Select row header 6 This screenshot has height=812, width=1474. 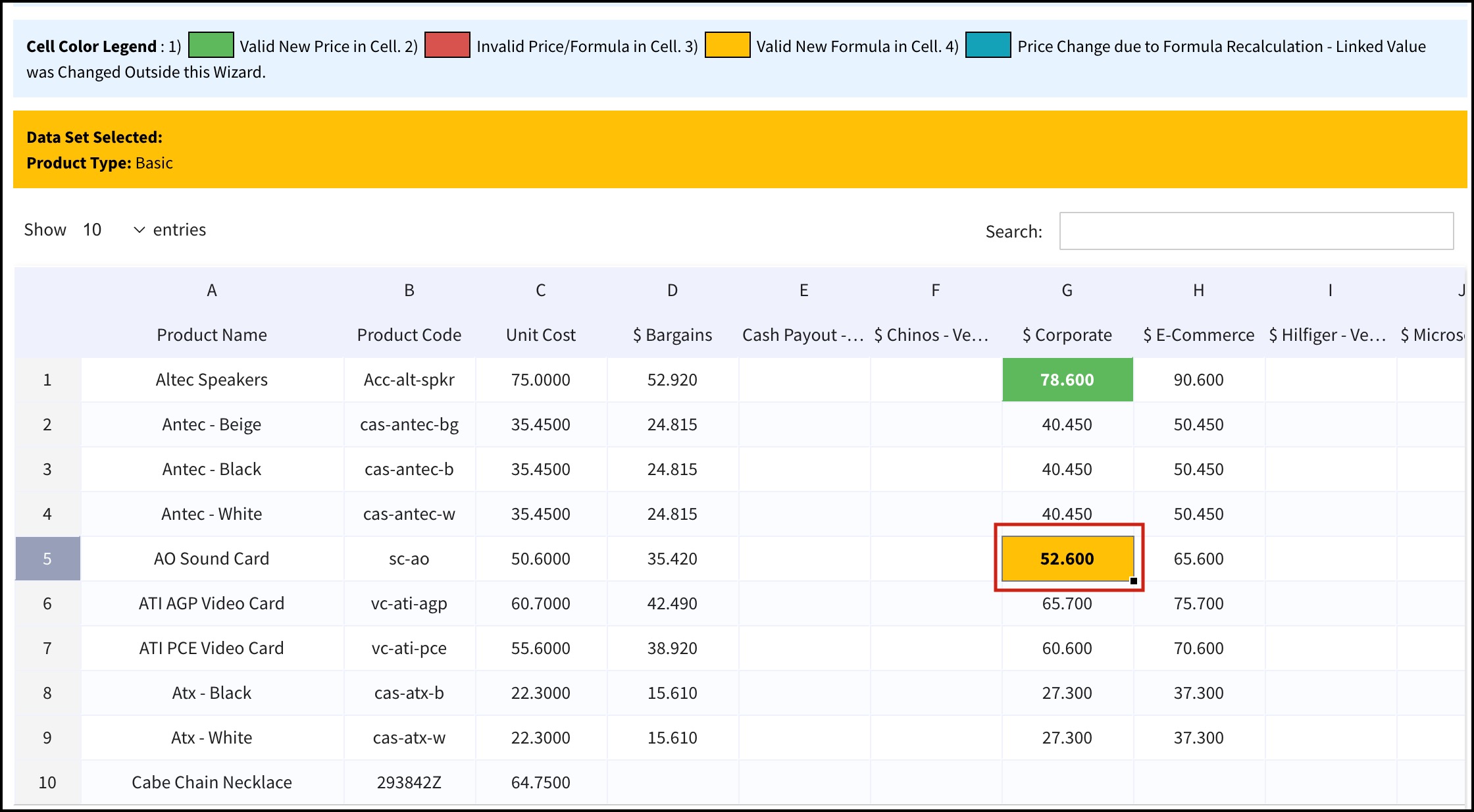47,603
